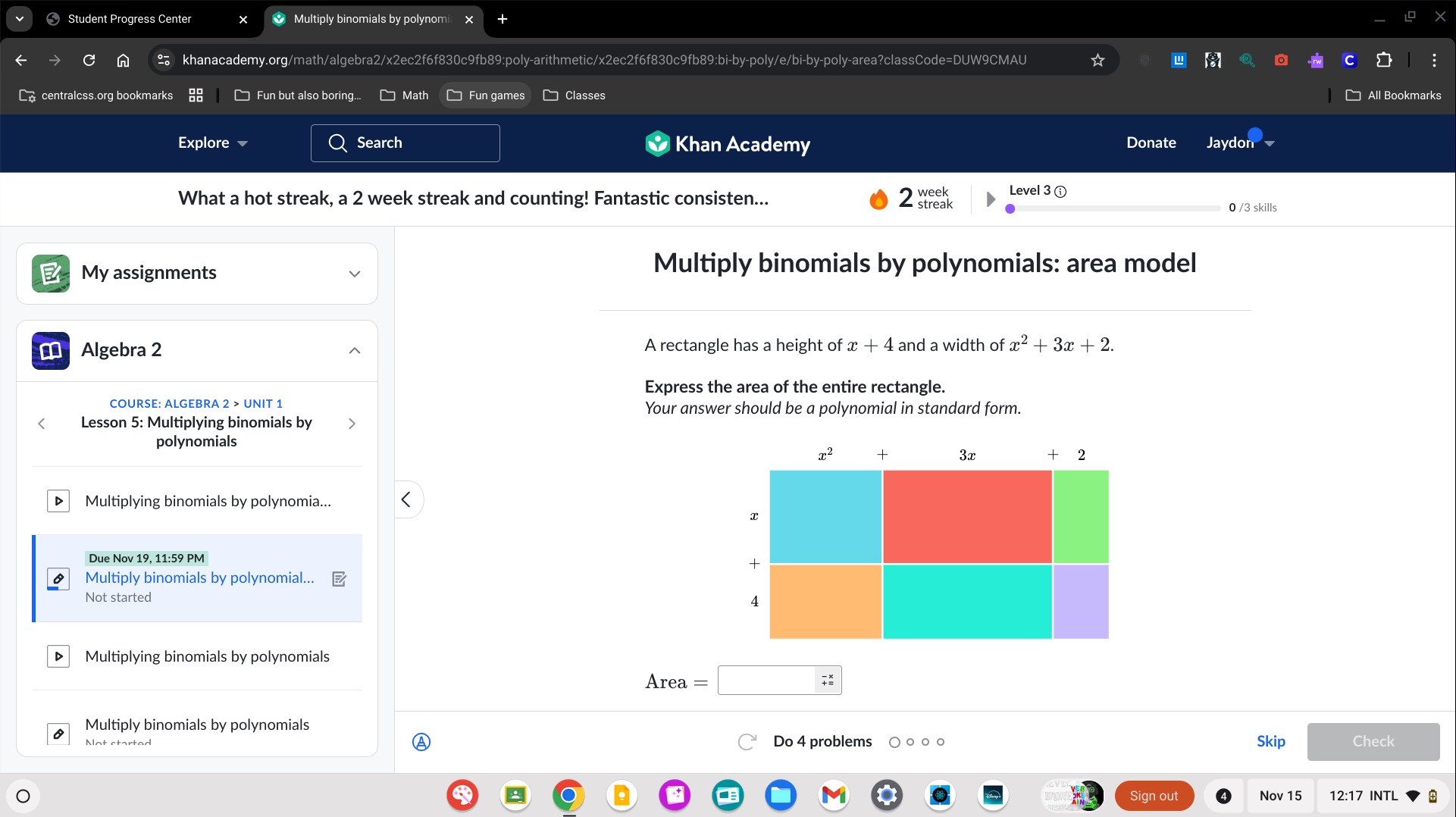Image resolution: width=1456 pixels, height=817 pixels.
Task: Click the site information icon in address bar
Action: pos(163,60)
